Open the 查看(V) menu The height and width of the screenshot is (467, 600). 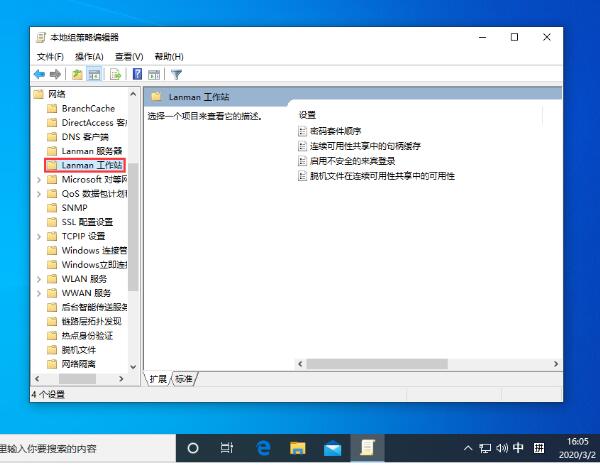(x=129, y=56)
